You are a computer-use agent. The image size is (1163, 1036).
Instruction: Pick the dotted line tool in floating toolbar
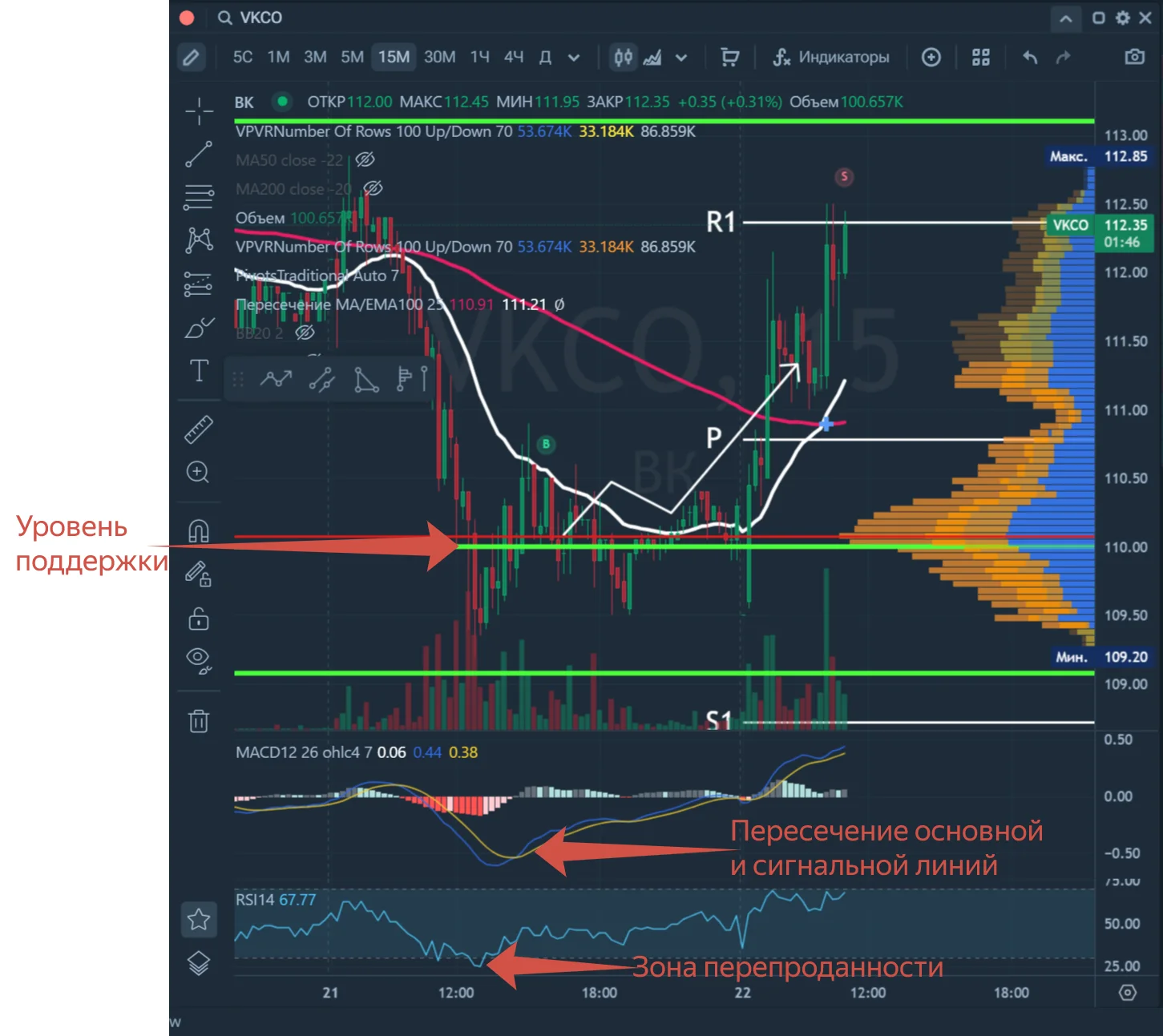[321, 379]
